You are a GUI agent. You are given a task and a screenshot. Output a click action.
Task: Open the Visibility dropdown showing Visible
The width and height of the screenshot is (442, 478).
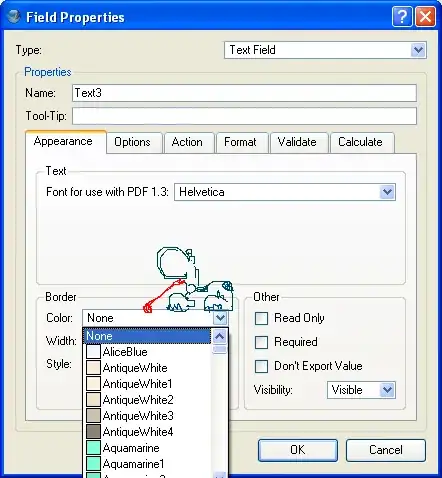(361, 390)
